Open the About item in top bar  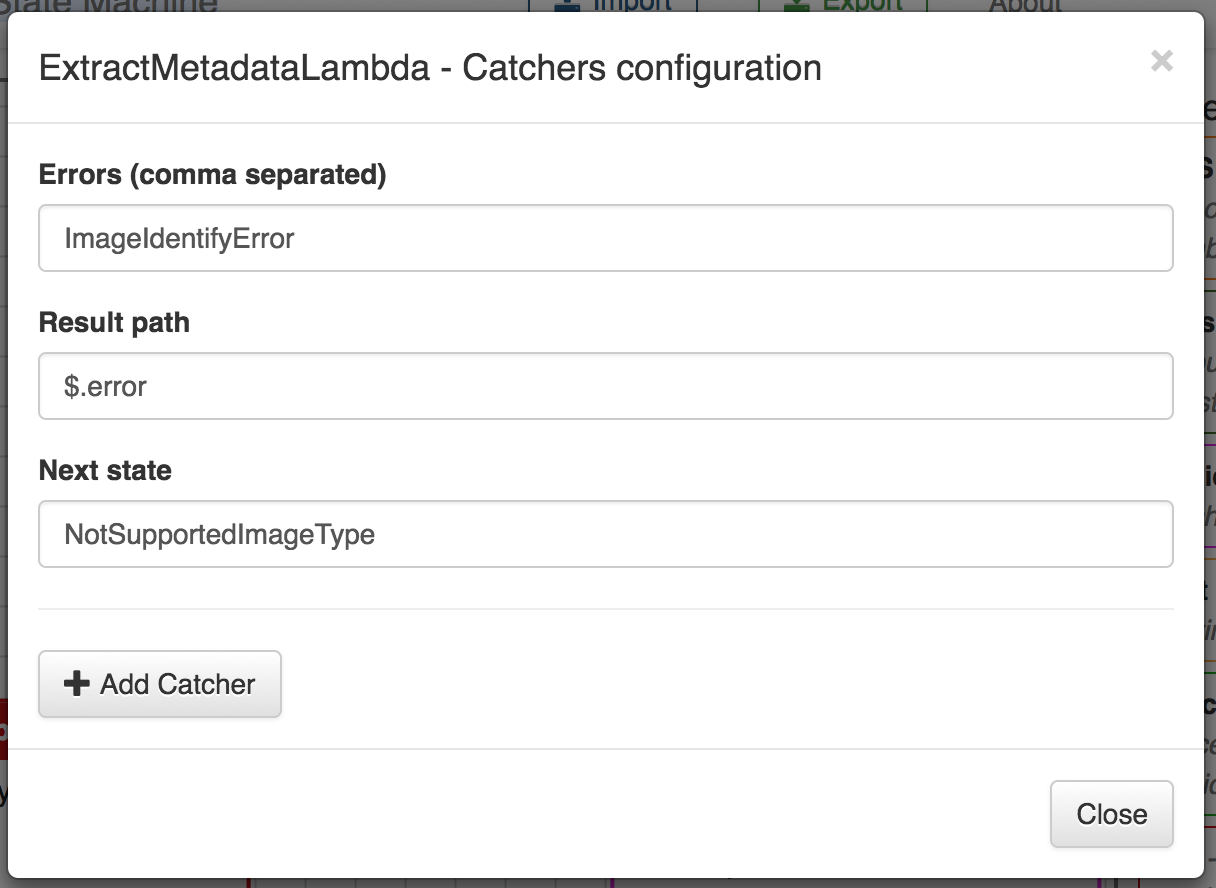(x=1025, y=5)
